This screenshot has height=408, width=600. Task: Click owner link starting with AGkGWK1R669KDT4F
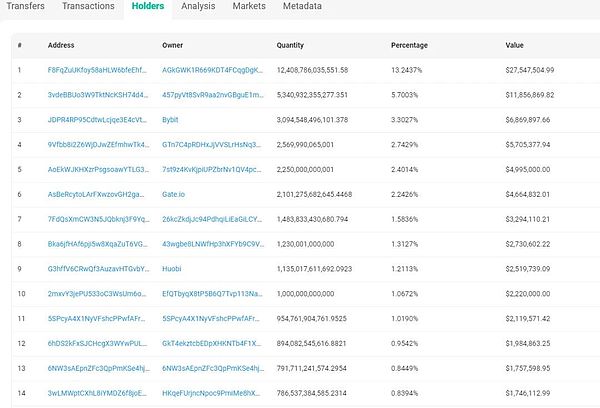[212, 70]
